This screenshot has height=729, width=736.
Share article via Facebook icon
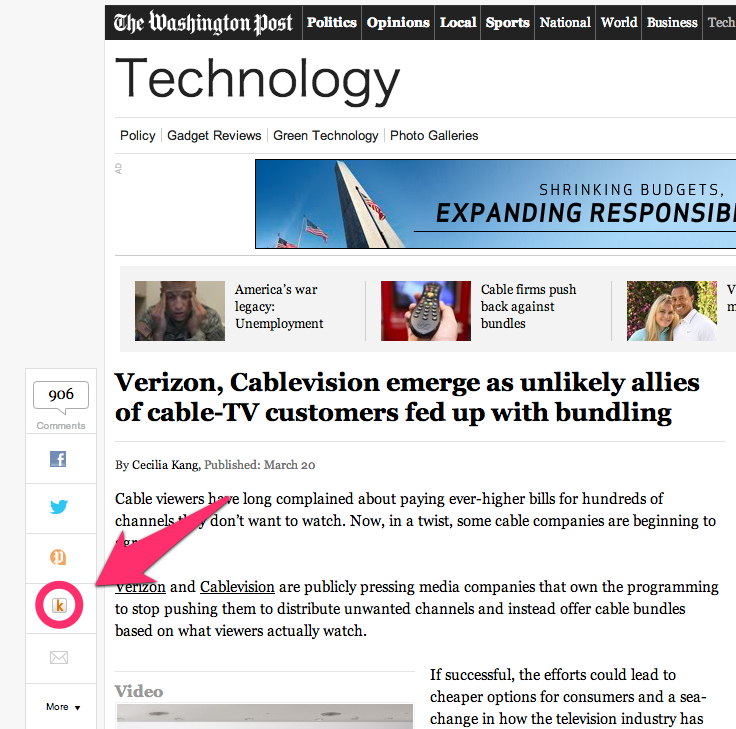click(58, 459)
